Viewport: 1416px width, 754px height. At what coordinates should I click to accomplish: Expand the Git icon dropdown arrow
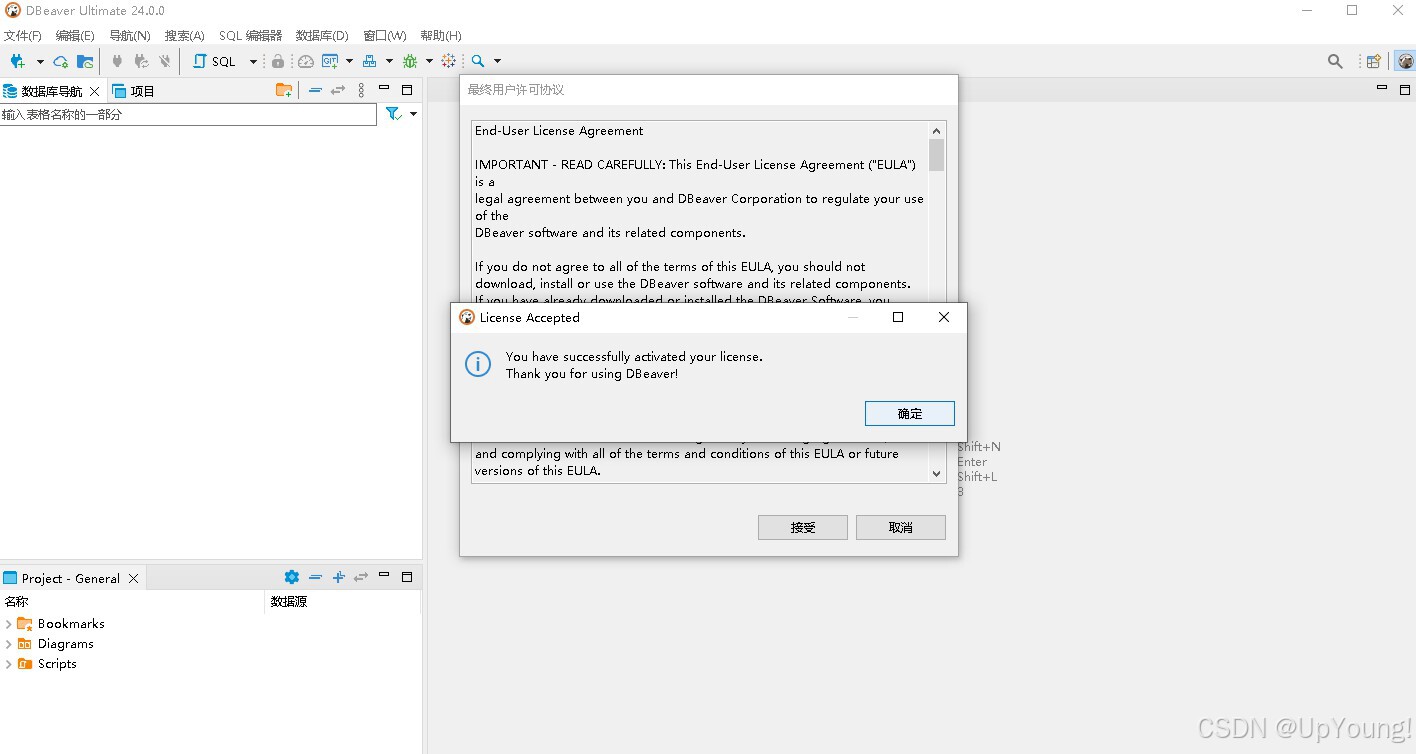349,61
